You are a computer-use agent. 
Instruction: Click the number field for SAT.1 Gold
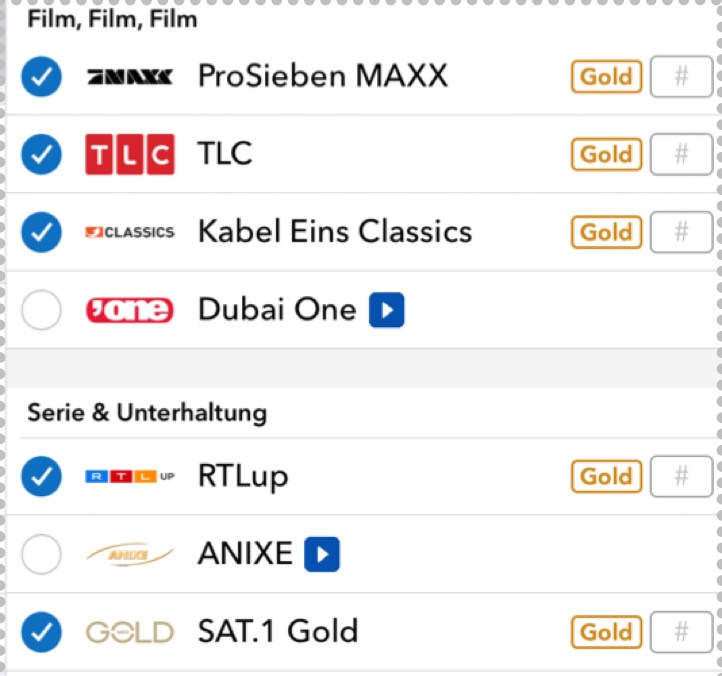coord(681,632)
